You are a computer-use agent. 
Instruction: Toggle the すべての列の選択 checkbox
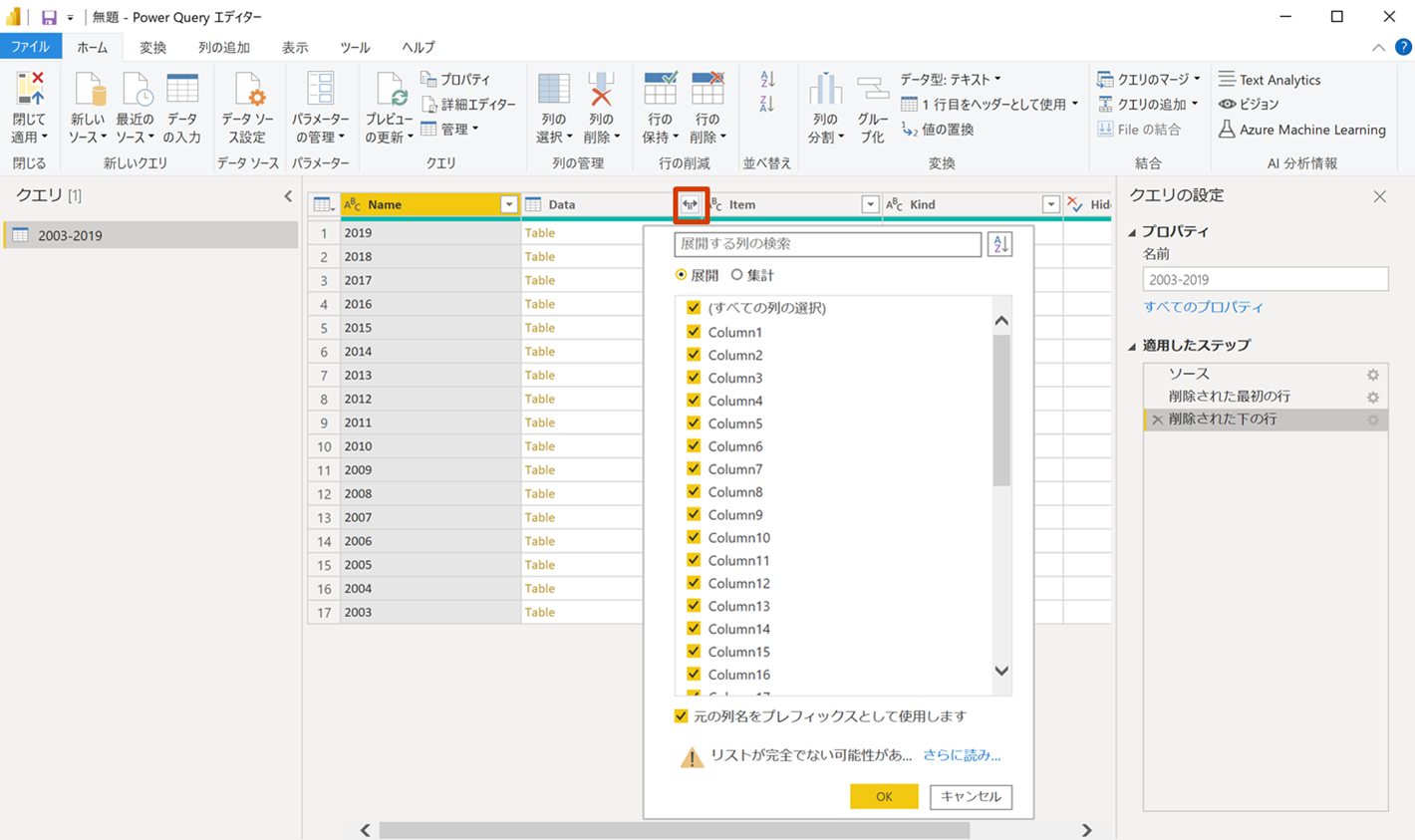coord(694,308)
